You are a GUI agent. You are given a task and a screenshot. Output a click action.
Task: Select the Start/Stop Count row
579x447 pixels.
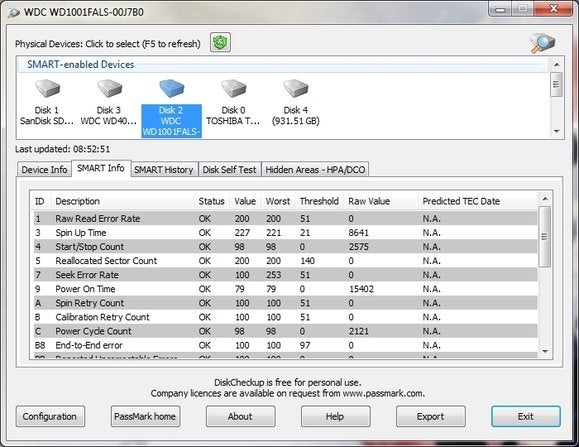pyautogui.click(x=285, y=247)
